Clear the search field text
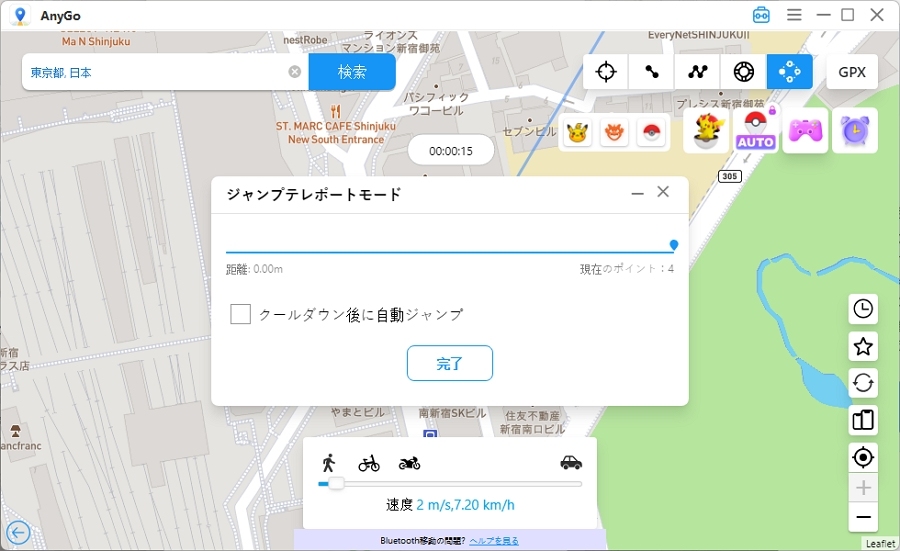Viewport: 900px width, 551px height. 295,72
